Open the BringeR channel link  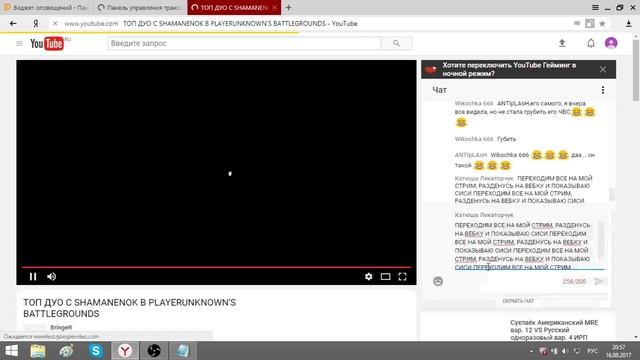coord(61,327)
